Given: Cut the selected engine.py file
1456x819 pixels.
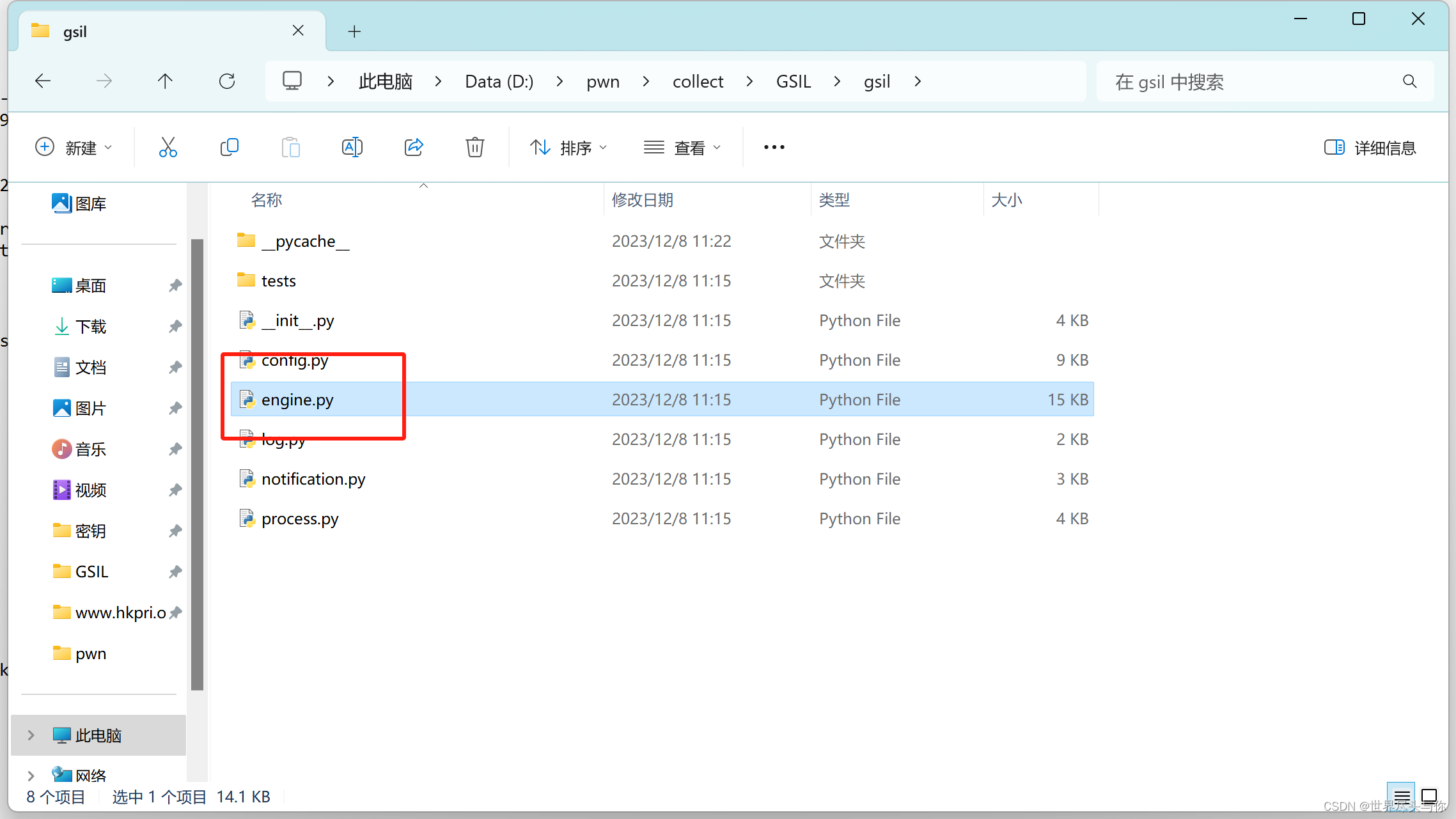Looking at the screenshot, I should pos(168,147).
